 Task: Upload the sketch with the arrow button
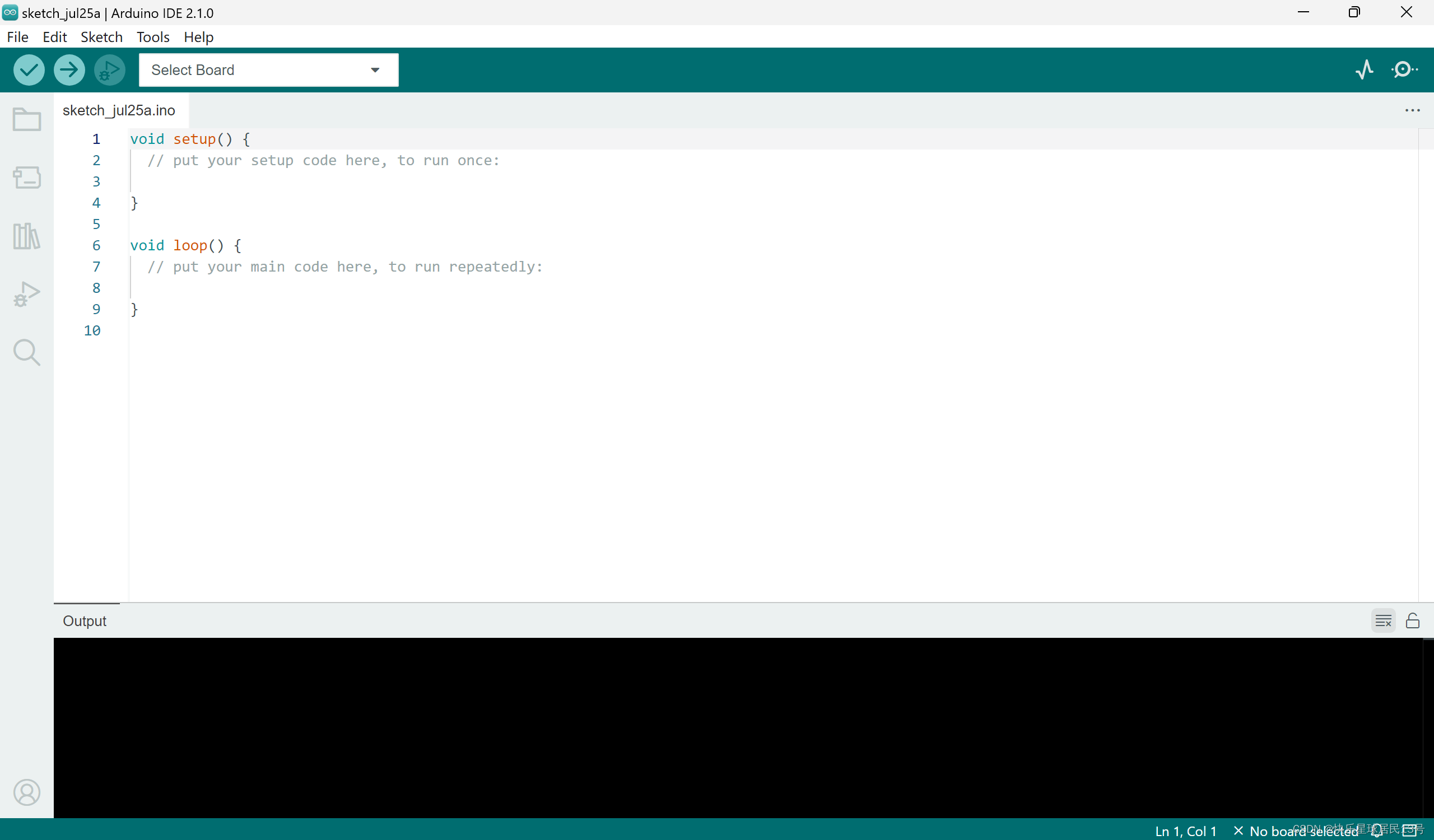[68, 69]
